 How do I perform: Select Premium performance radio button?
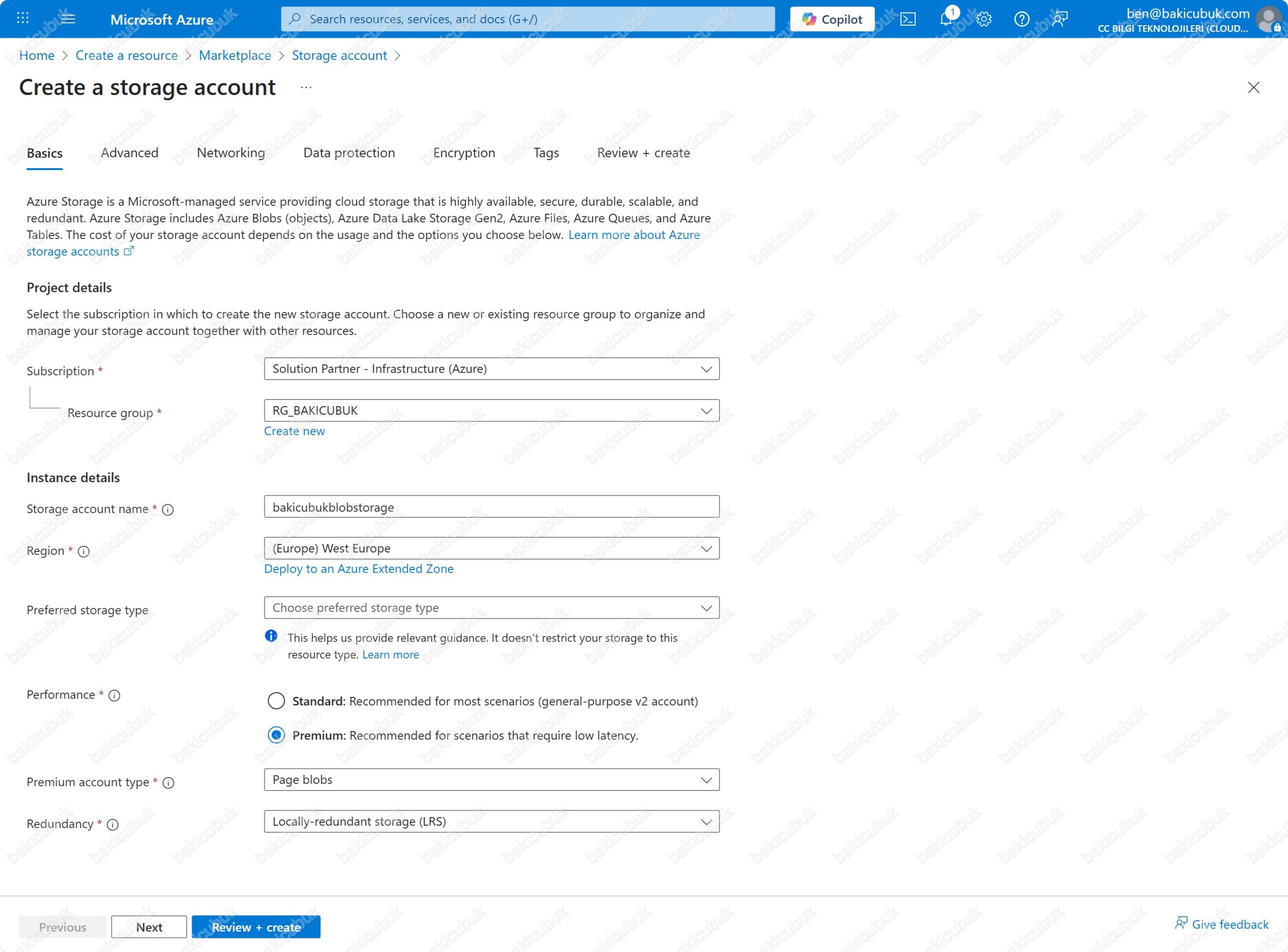click(x=276, y=735)
